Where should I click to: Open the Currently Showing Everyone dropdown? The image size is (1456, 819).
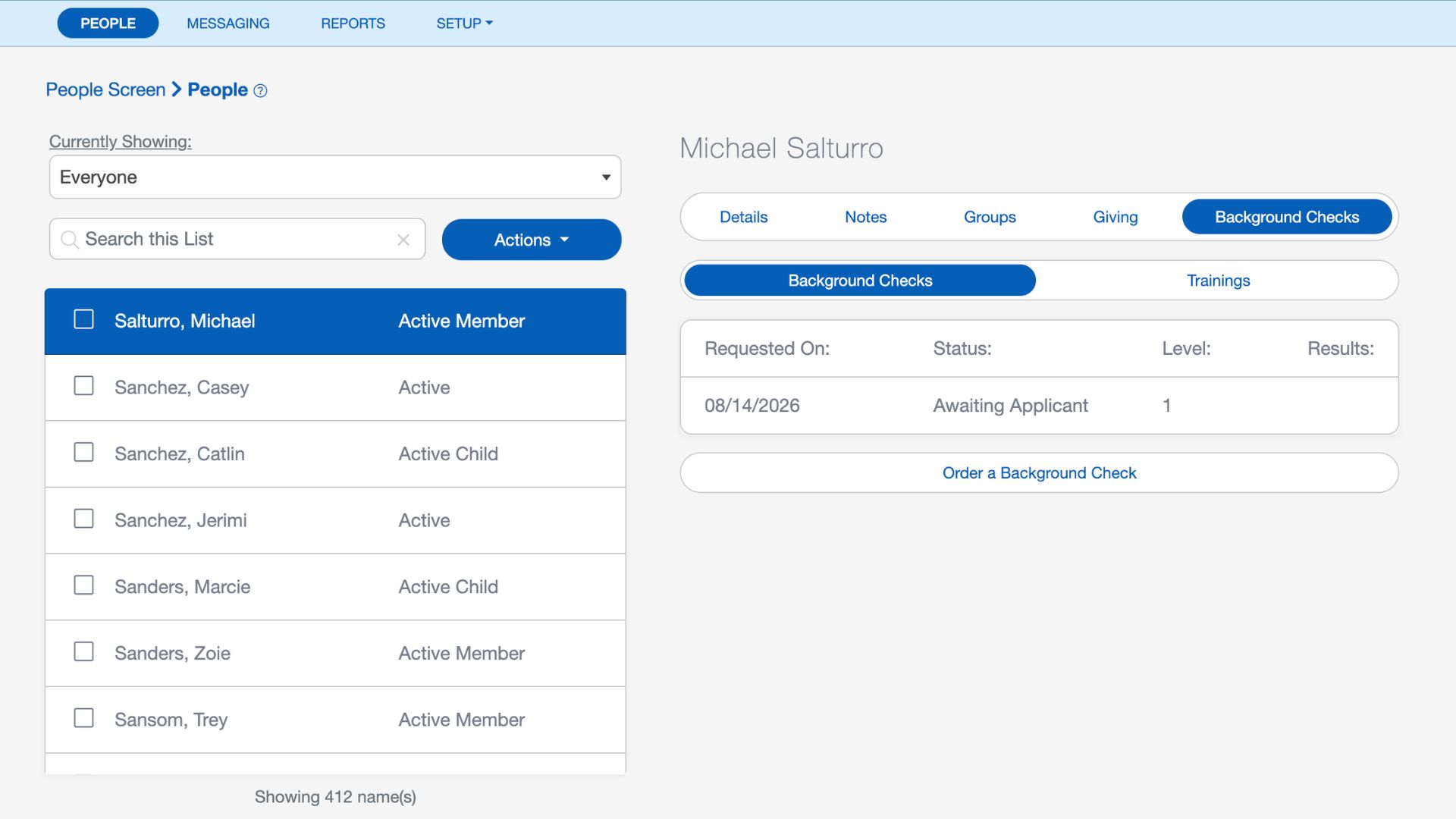(x=335, y=177)
